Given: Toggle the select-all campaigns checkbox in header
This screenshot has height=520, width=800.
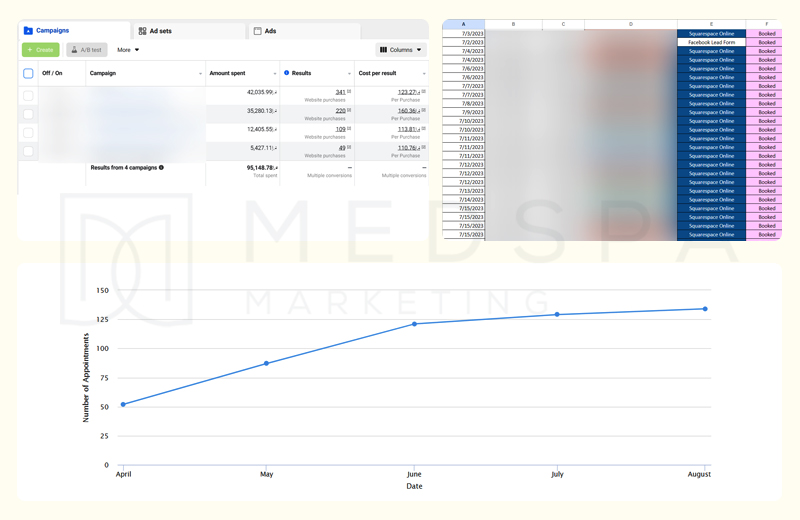Looking at the screenshot, I should [28, 73].
